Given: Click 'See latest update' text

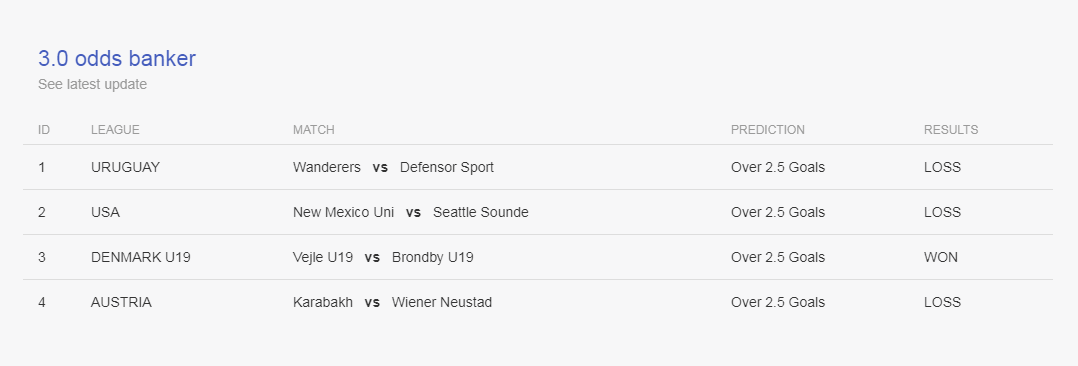Looking at the screenshot, I should tap(92, 85).
